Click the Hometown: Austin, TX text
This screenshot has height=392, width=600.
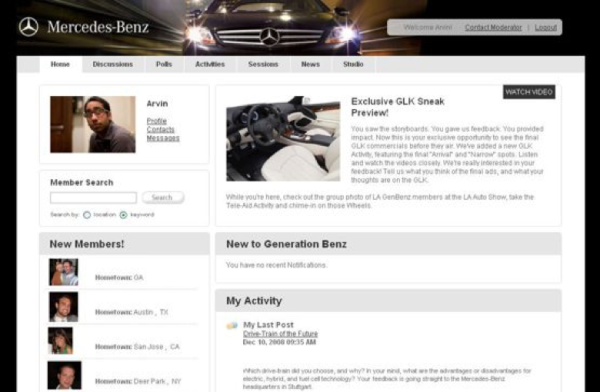pyautogui.click(x=132, y=312)
